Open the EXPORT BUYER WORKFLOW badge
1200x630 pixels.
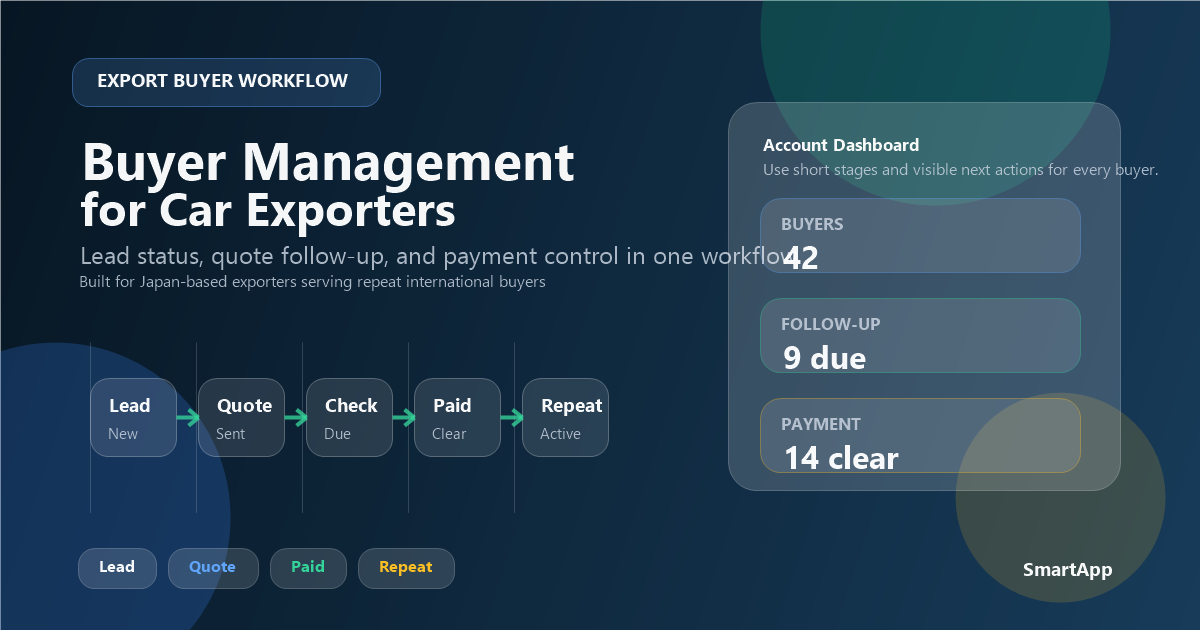click(226, 82)
